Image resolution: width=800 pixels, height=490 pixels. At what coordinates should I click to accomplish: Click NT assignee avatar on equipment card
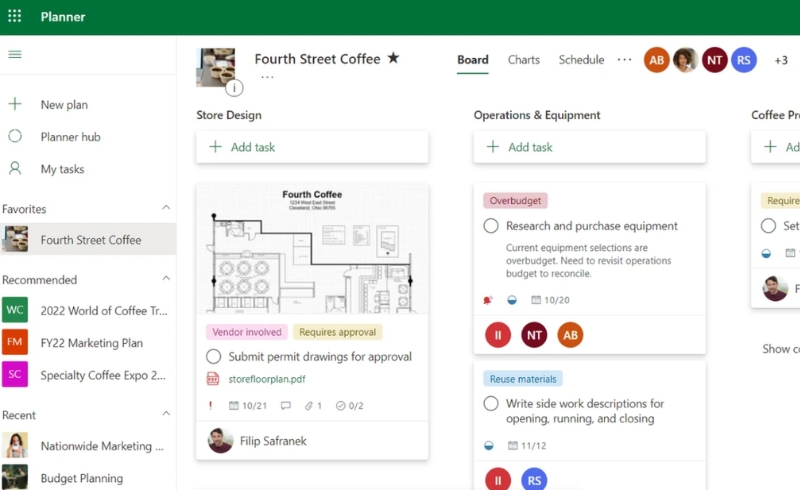pos(534,335)
